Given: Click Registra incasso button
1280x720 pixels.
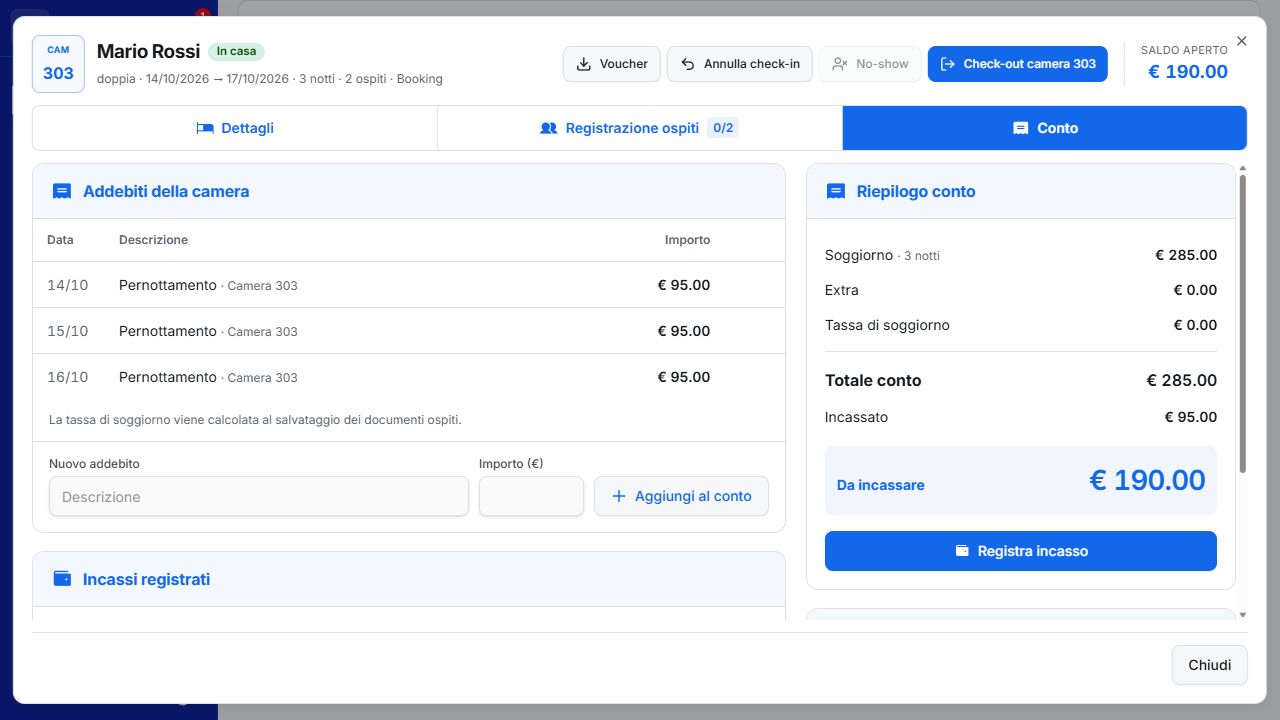Looking at the screenshot, I should (x=1021, y=551).
